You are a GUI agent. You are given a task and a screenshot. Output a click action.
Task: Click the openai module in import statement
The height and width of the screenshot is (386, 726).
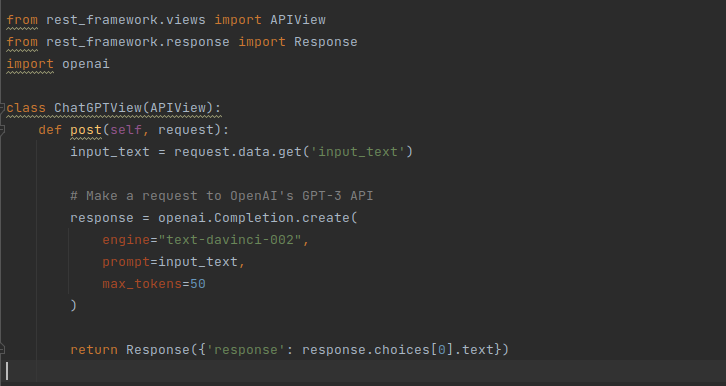[x=86, y=64]
